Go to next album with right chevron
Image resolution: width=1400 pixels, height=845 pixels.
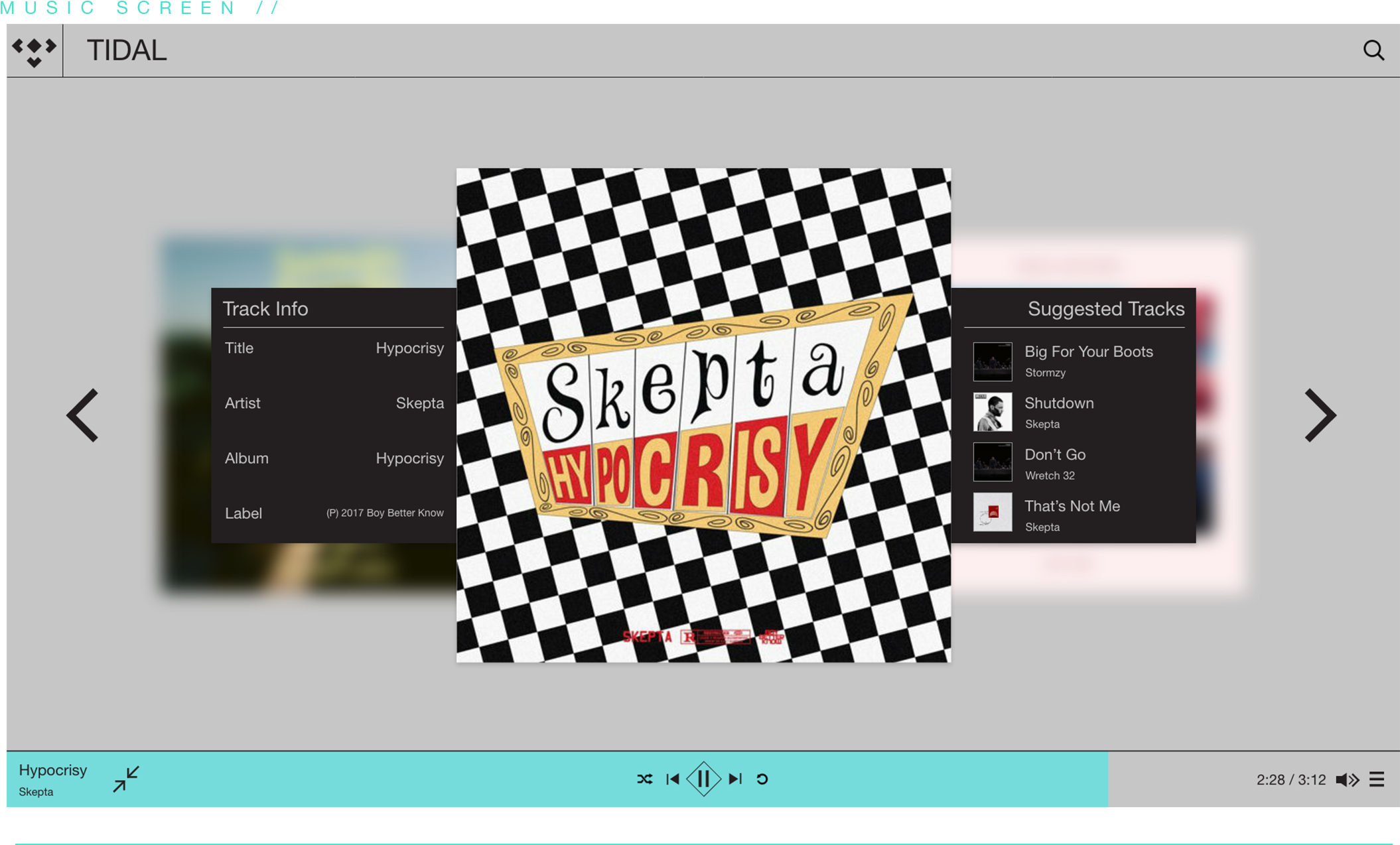(x=1320, y=416)
